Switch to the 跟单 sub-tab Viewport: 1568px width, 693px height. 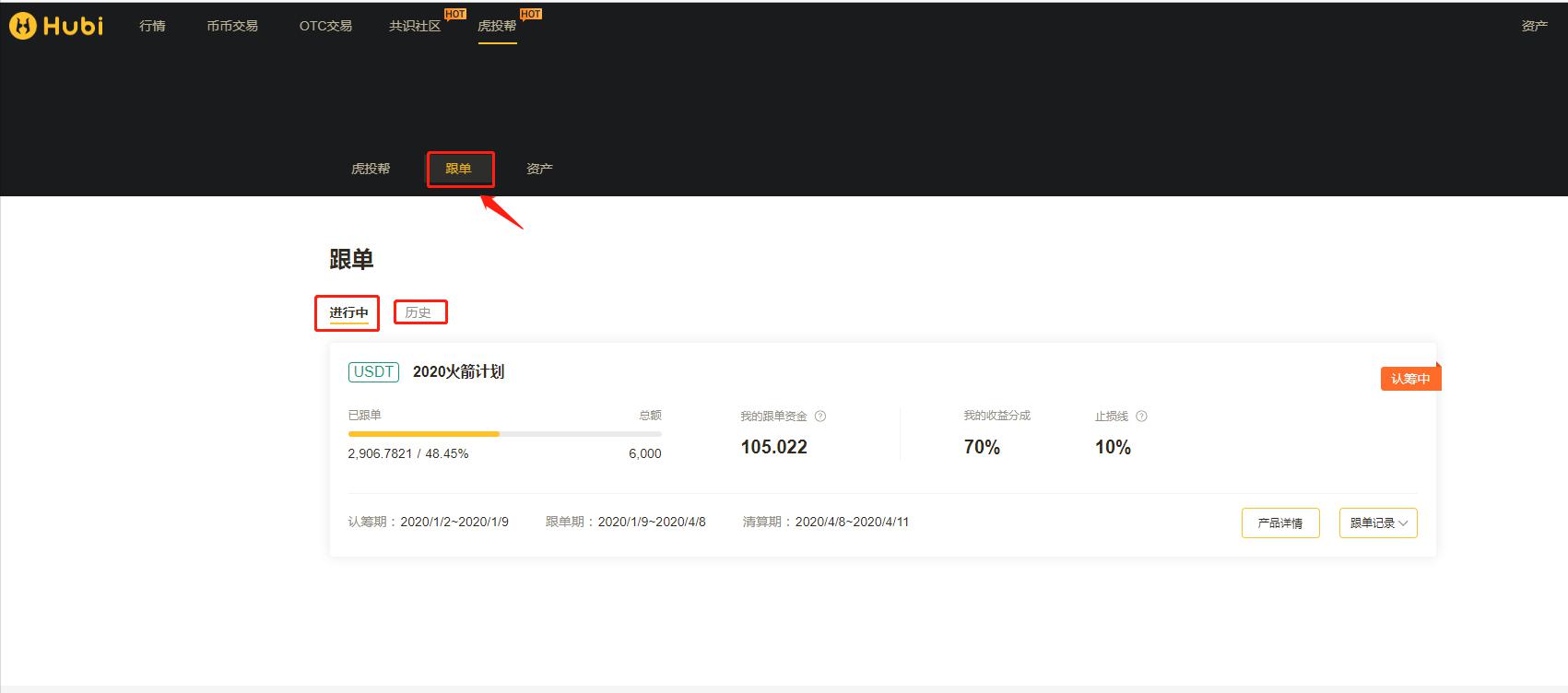458,169
